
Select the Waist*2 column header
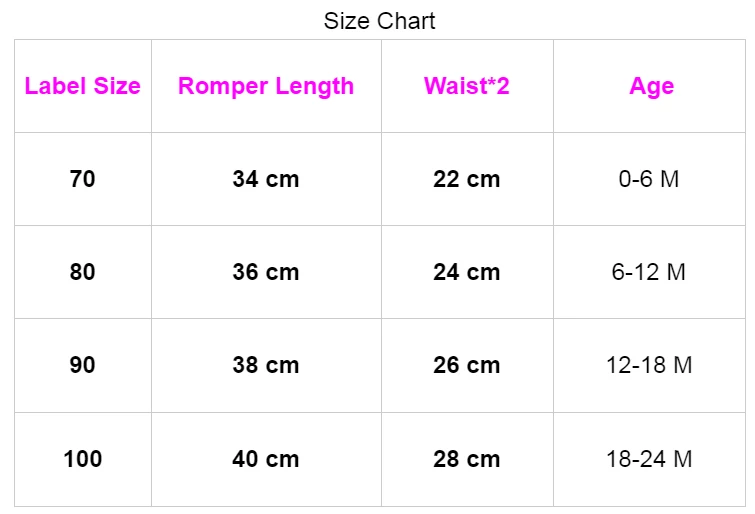pos(467,86)
